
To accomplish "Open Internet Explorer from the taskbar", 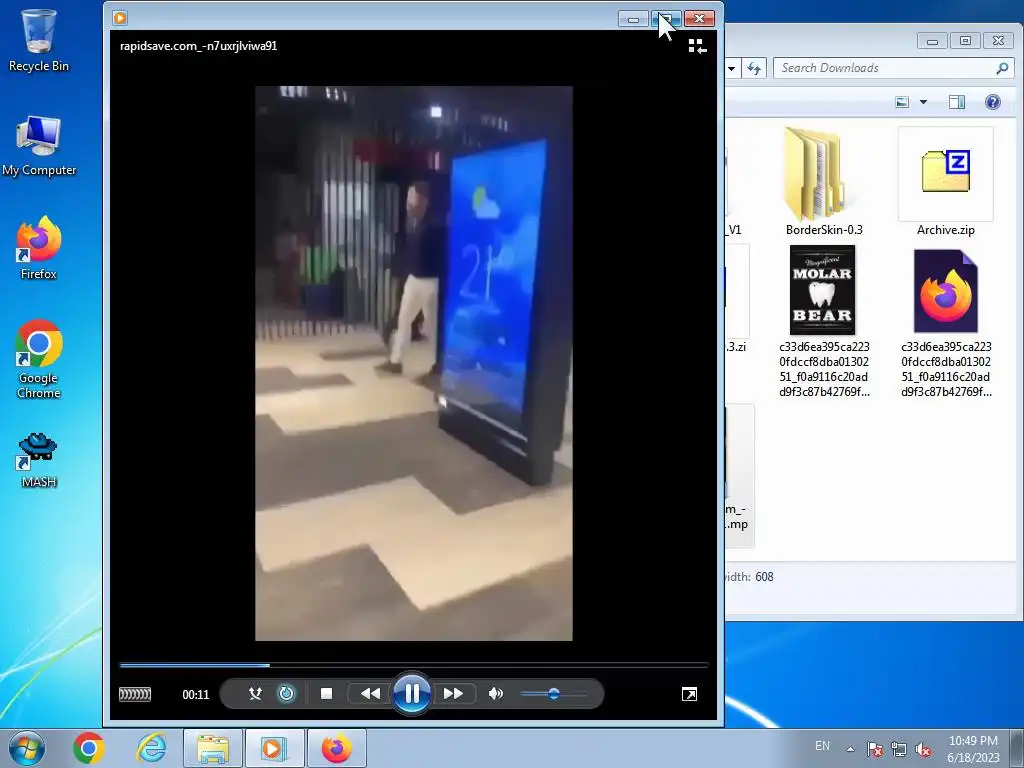I will point(152,748).
